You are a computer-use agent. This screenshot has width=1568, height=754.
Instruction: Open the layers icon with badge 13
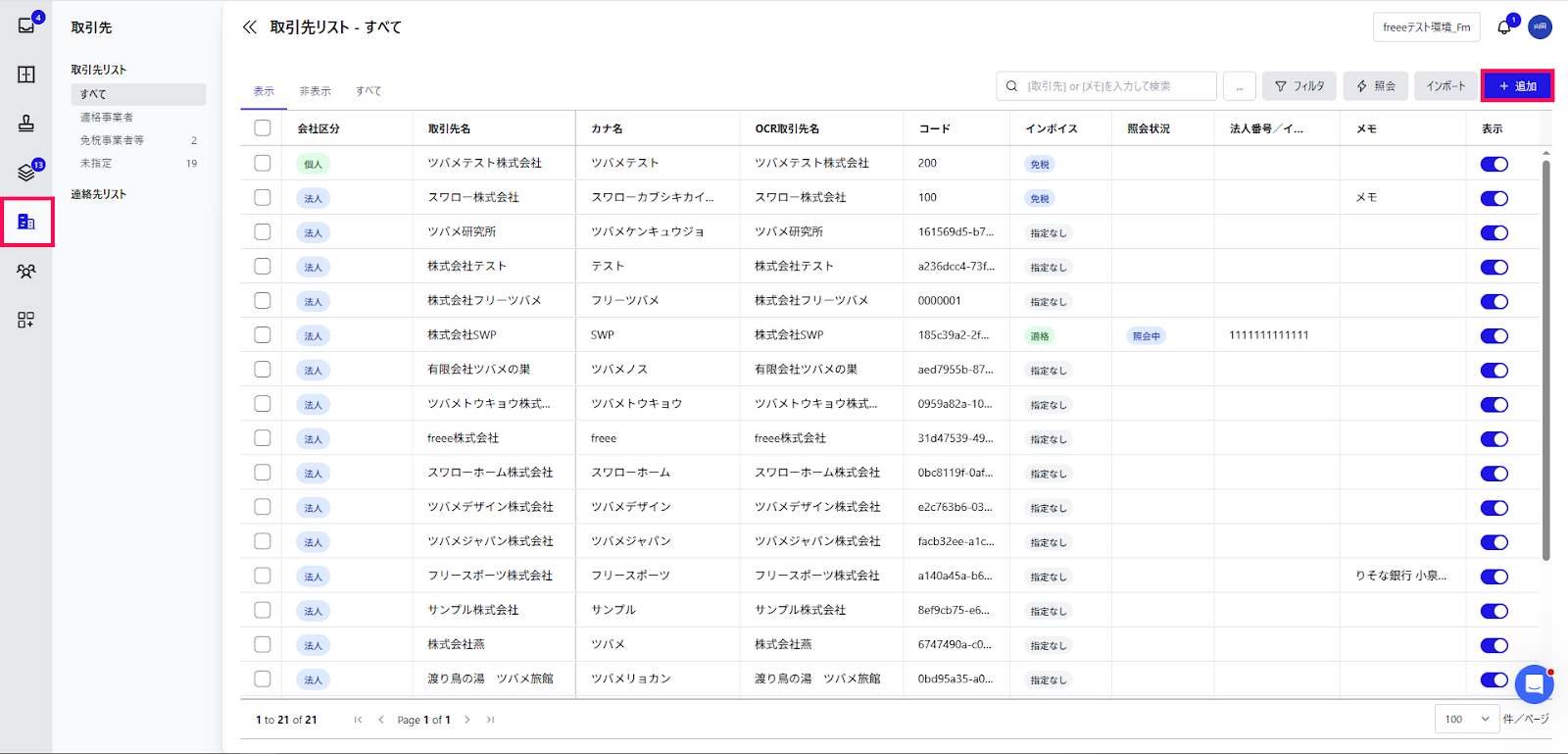pos(26,173)
